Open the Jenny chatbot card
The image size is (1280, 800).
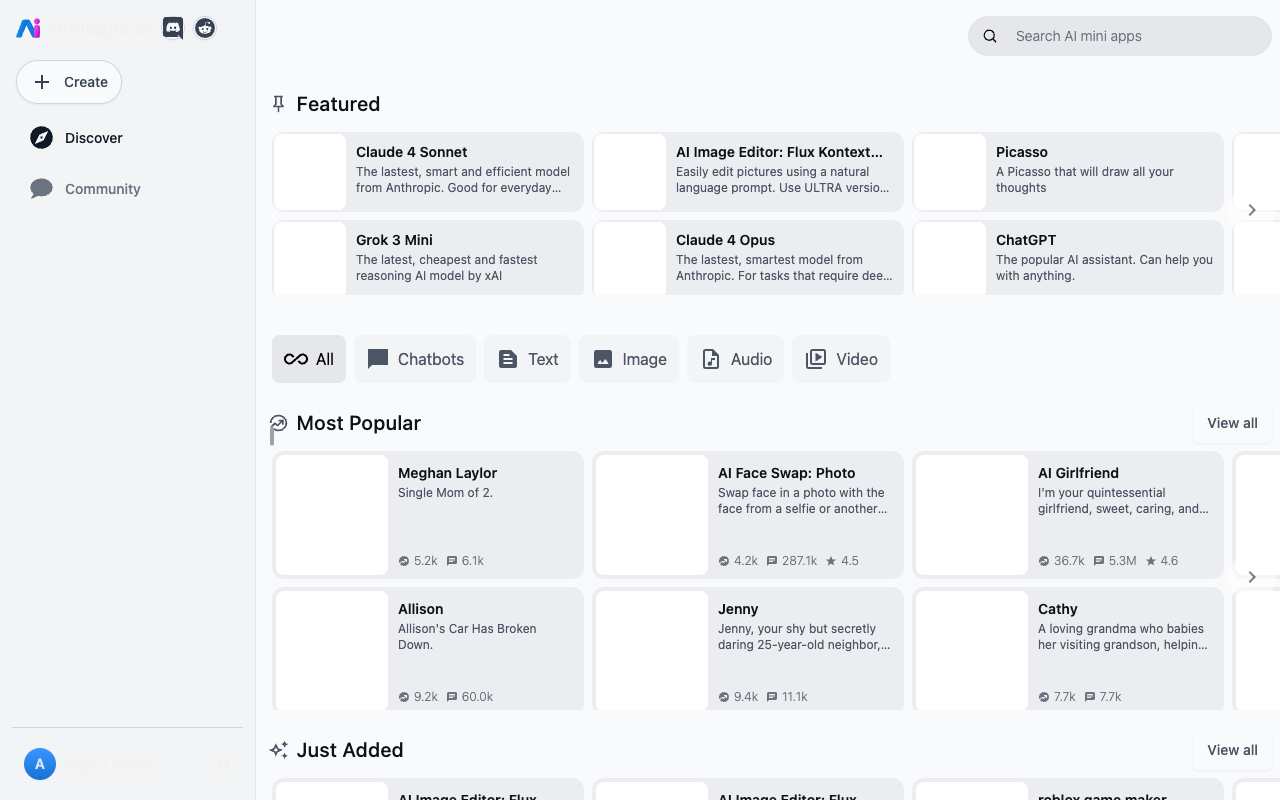click(x=748, y=649)
